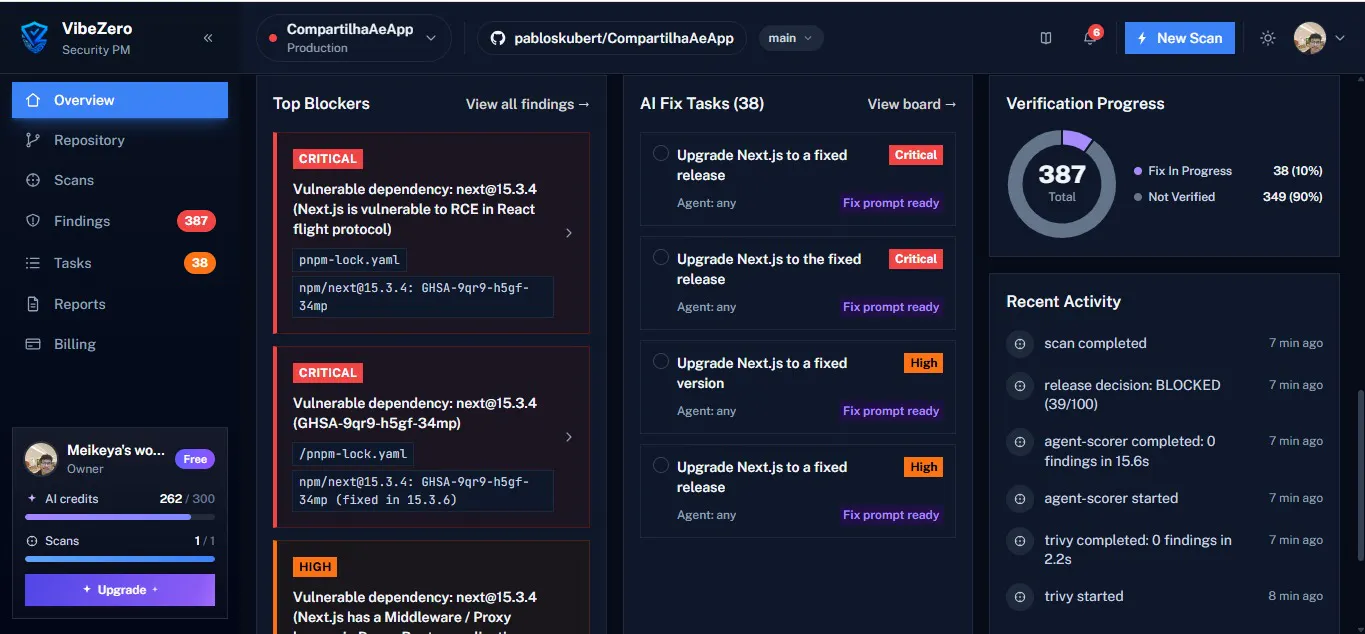The height and width of the screenshot is (634, 1365).
Task: Go to the Overview page
Action: [120, 100]
